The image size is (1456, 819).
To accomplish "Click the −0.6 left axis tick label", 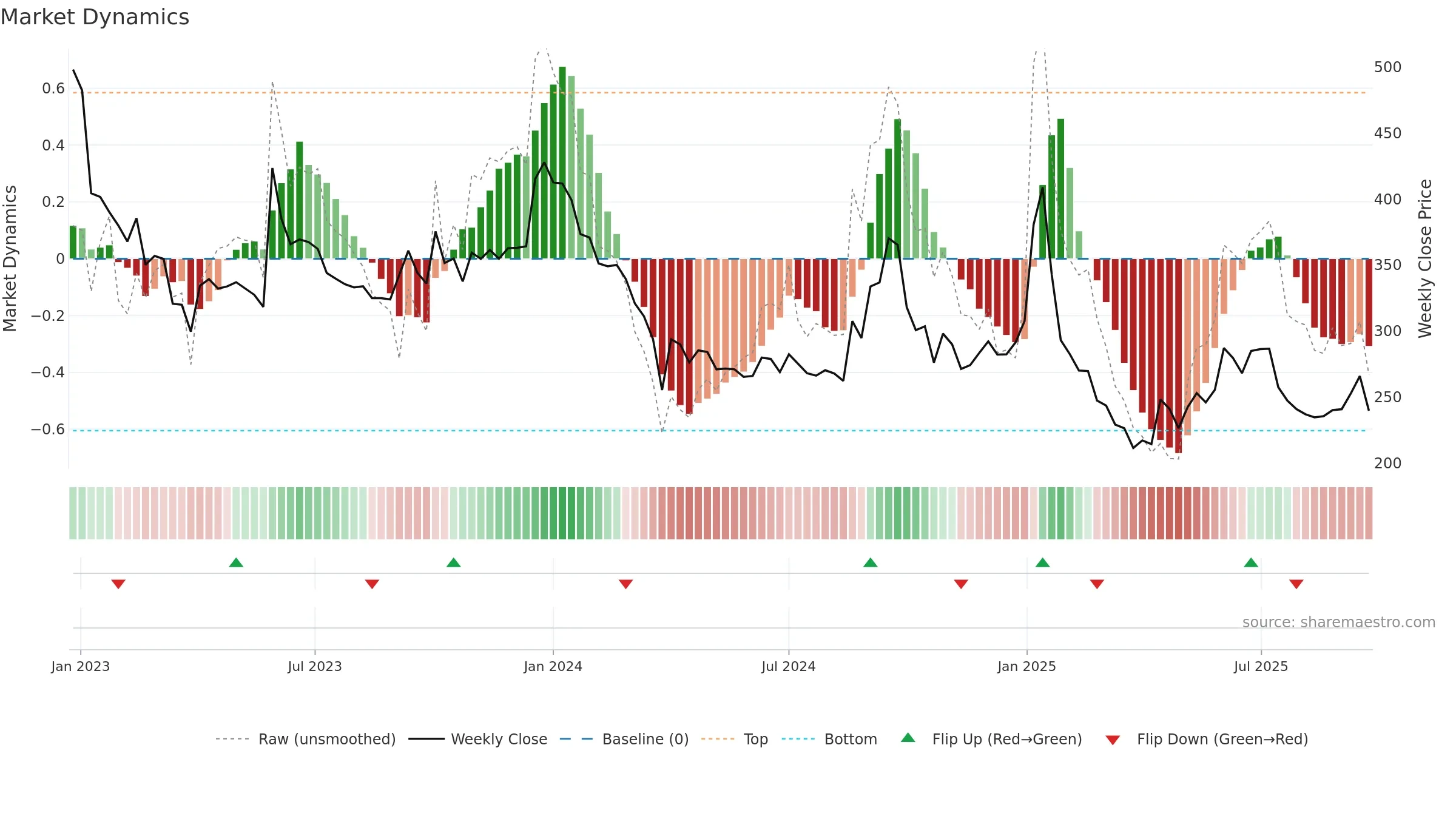I will (48, 429).
